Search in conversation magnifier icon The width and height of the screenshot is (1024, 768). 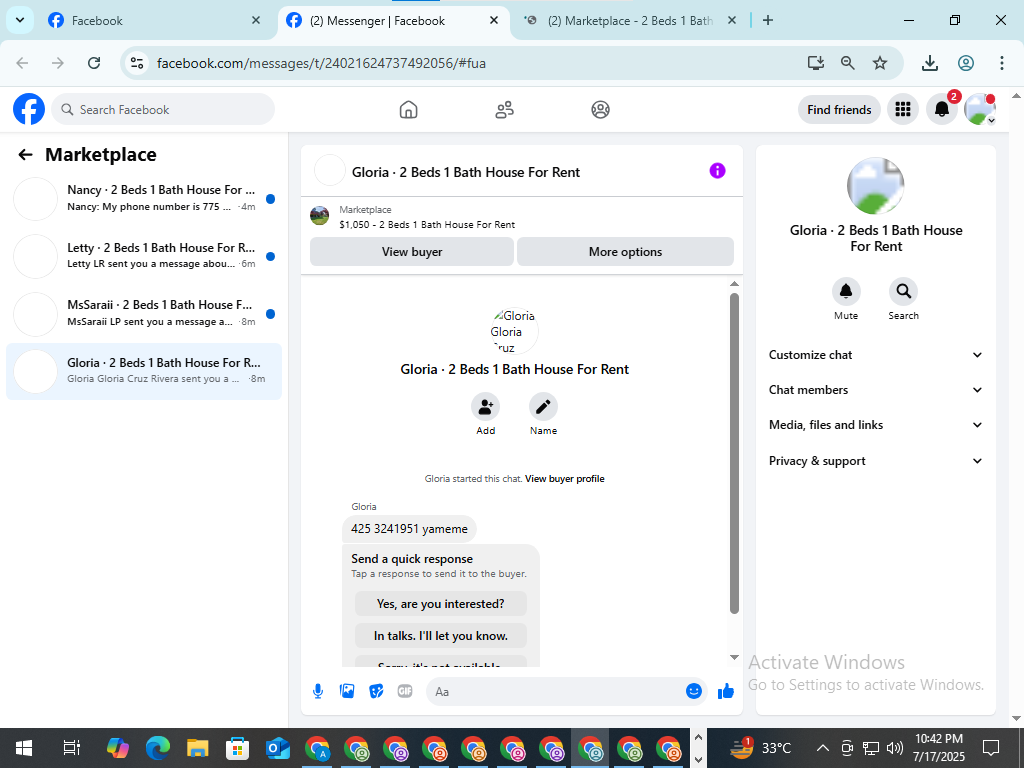[x=903, y=291]
